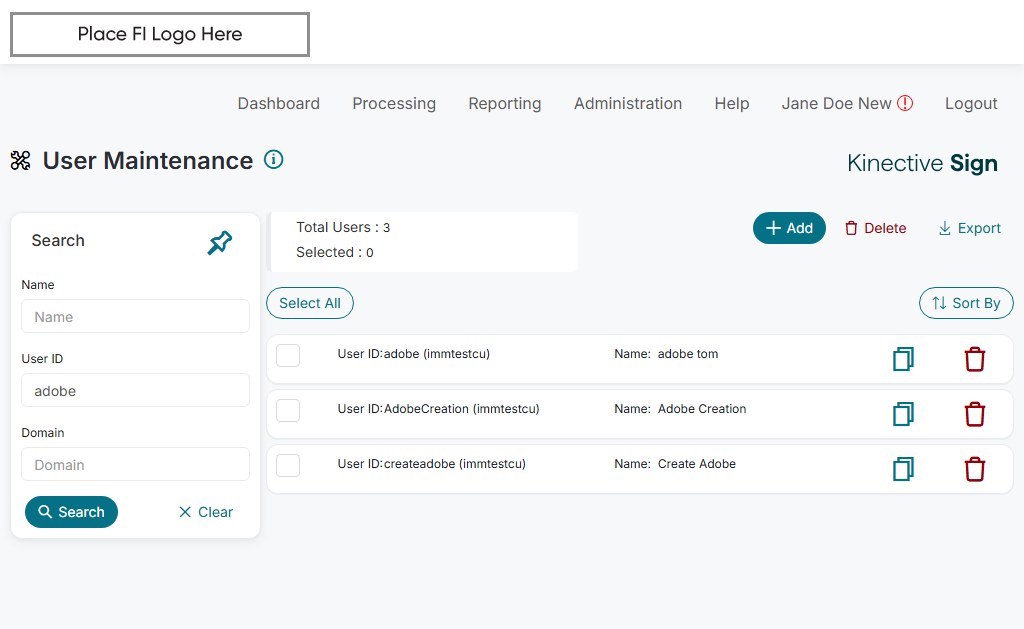Click the Select All button
Viewport: 1024px width, 629px height.
[310, 303]
